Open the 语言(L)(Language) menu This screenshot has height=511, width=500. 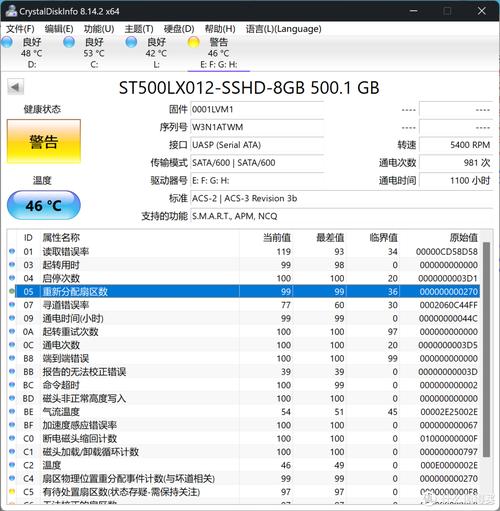pos(284,29)
